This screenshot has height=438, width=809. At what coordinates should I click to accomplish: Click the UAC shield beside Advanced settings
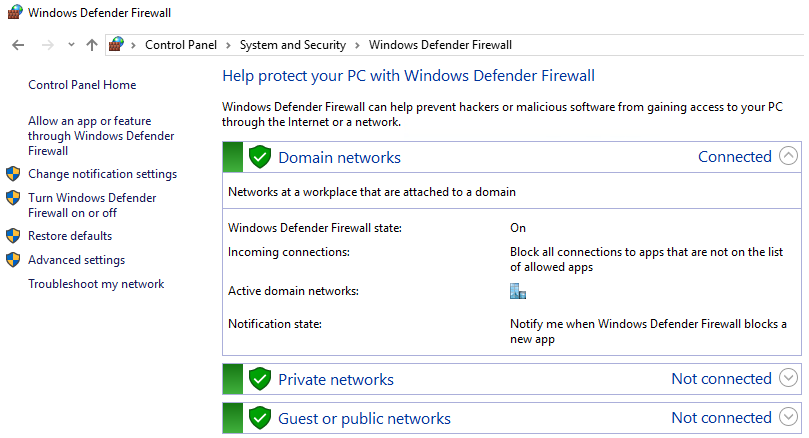click(13, 260)
